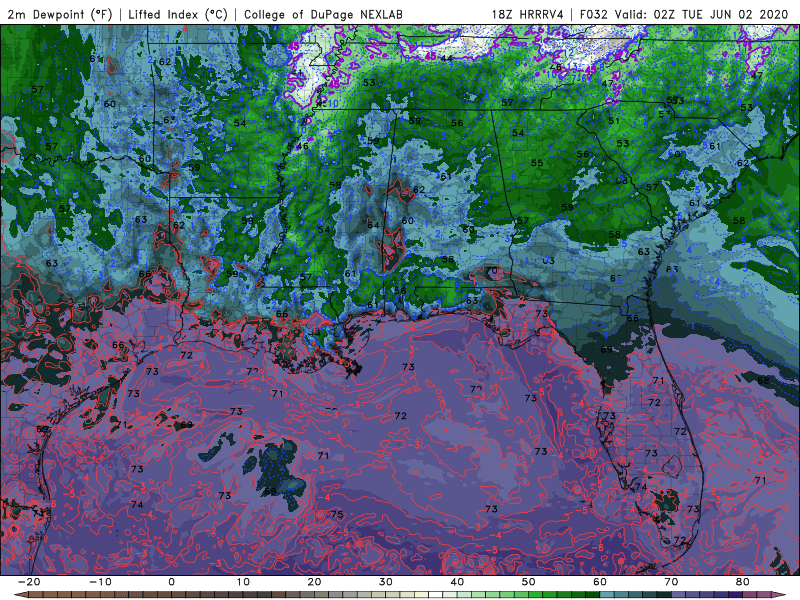Click the '51' dewpoint value in north Georgia
The width and height of the screenshot is (800, 600).
tap(614, 121)
